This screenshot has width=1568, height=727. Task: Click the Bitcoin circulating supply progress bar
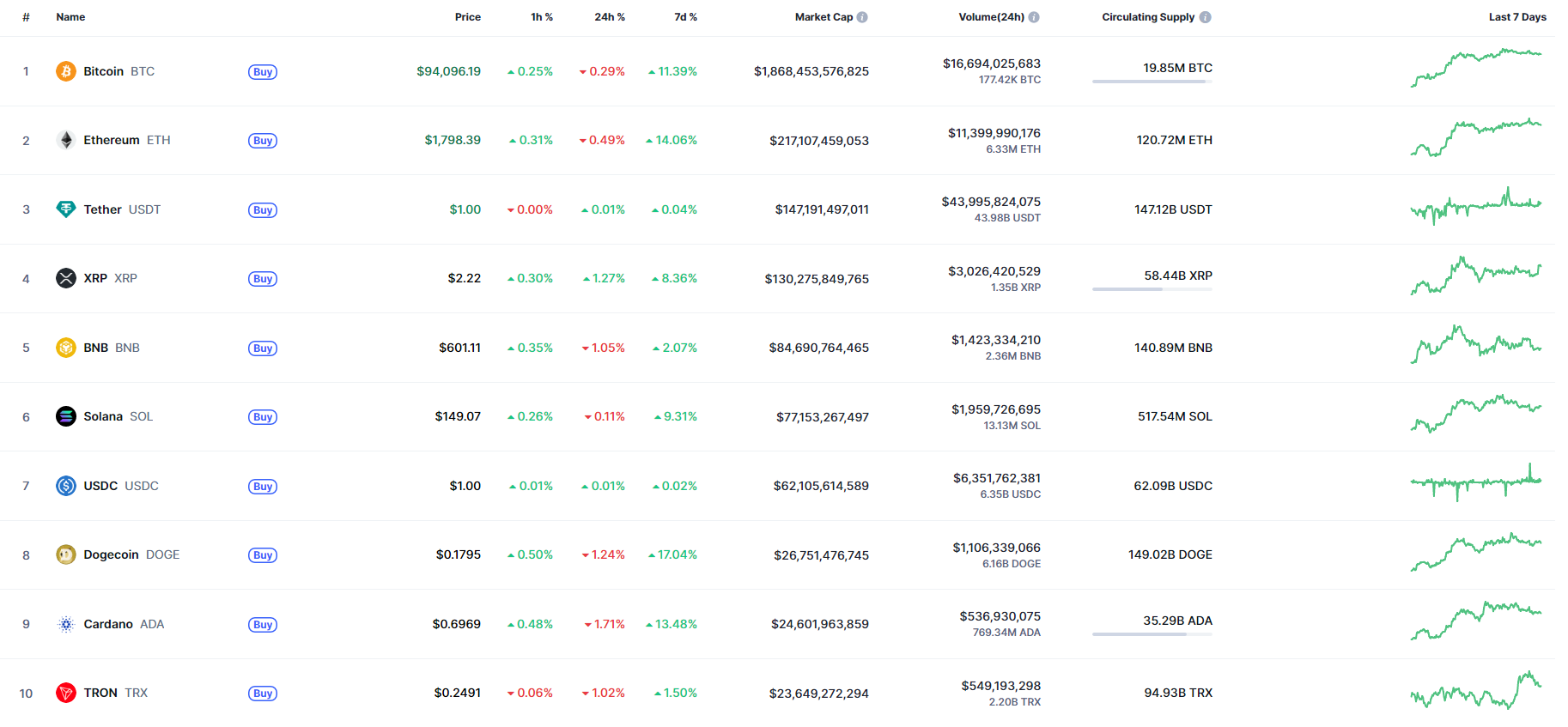tap(1152, 82)
